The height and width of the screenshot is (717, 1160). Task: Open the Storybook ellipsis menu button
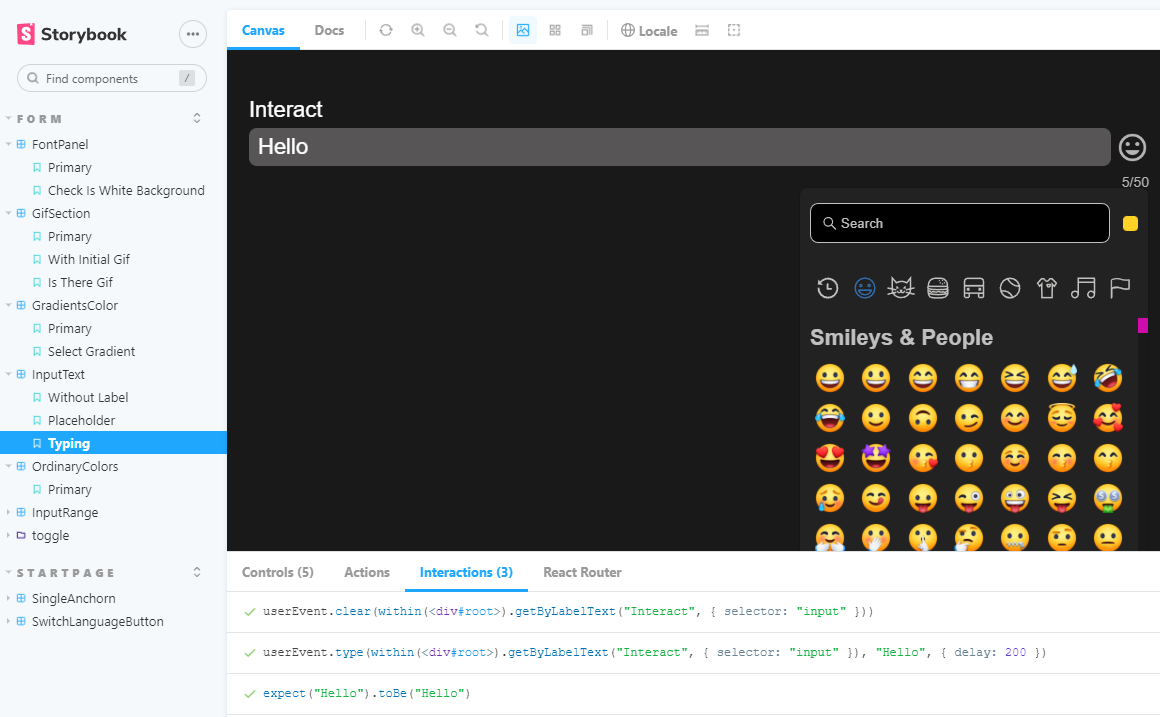[193, 34]
